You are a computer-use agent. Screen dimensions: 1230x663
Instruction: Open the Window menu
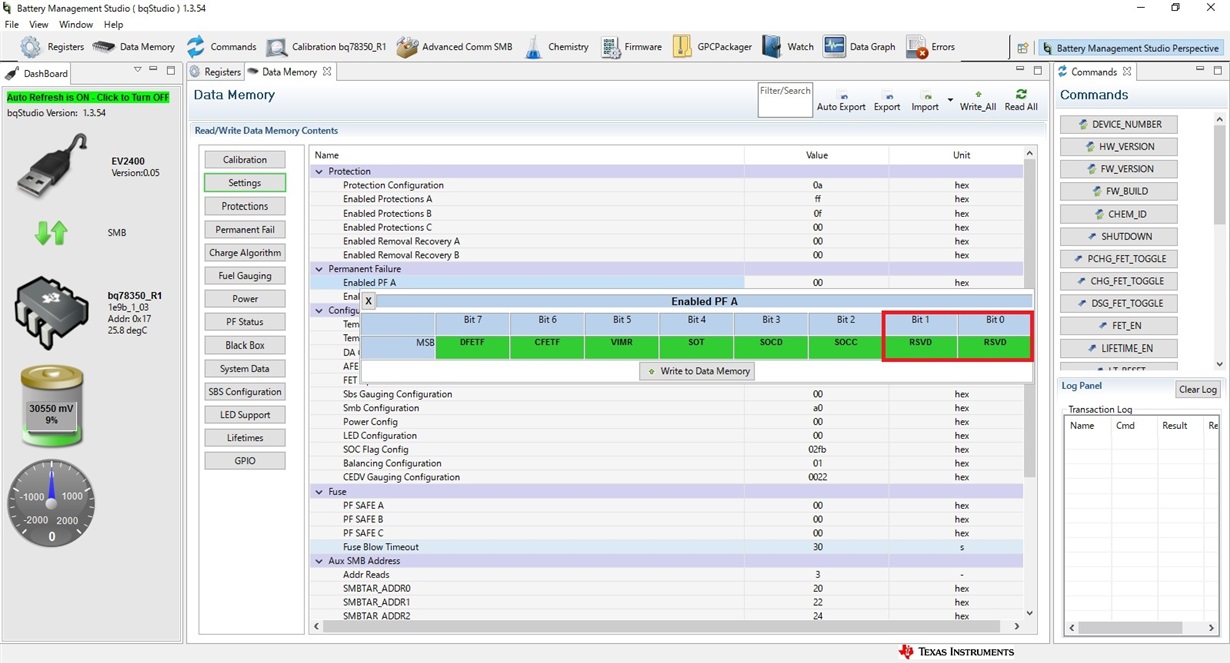tap(76, 24)
